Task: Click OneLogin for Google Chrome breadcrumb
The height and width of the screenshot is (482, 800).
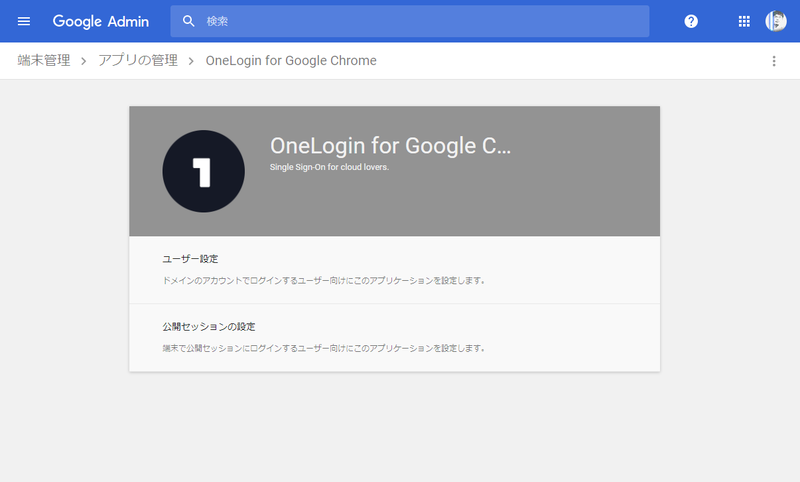Action: (291, 61)
